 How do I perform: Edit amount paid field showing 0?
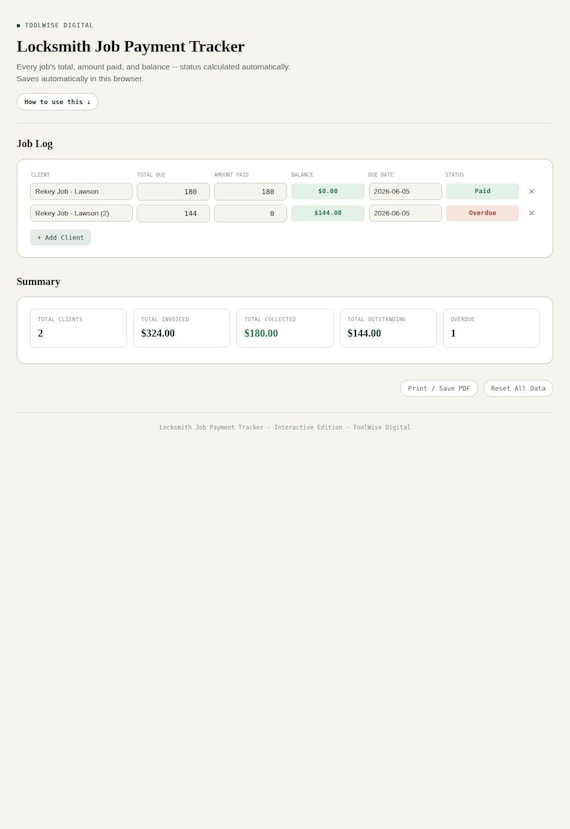(250, 213)
